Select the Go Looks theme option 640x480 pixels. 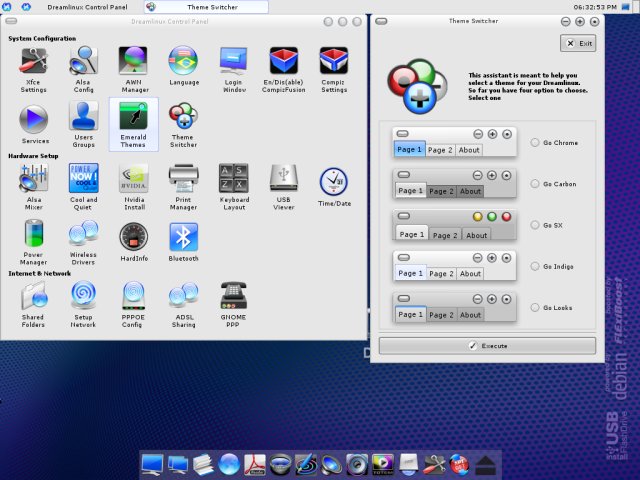coord(535,307)
